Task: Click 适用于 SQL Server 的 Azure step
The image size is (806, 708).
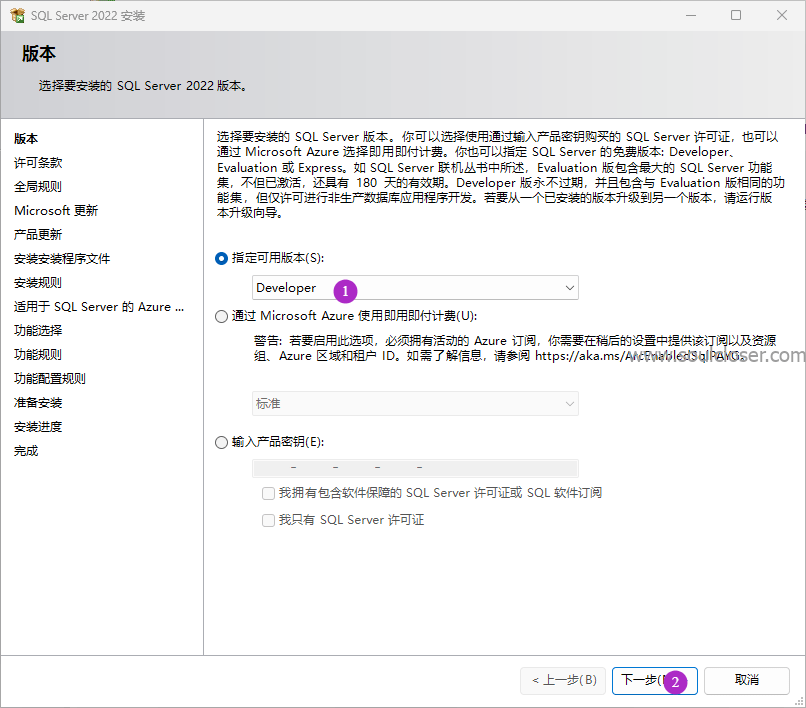Action: click(99, 307)
